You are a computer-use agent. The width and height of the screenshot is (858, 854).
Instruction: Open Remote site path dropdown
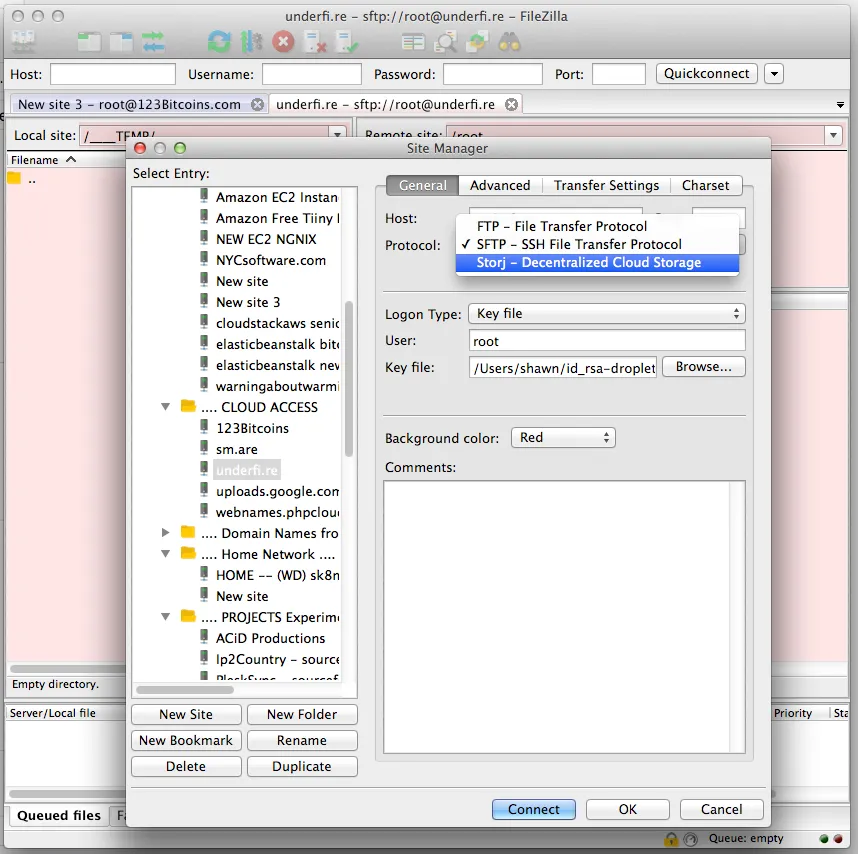coord(833,135)
